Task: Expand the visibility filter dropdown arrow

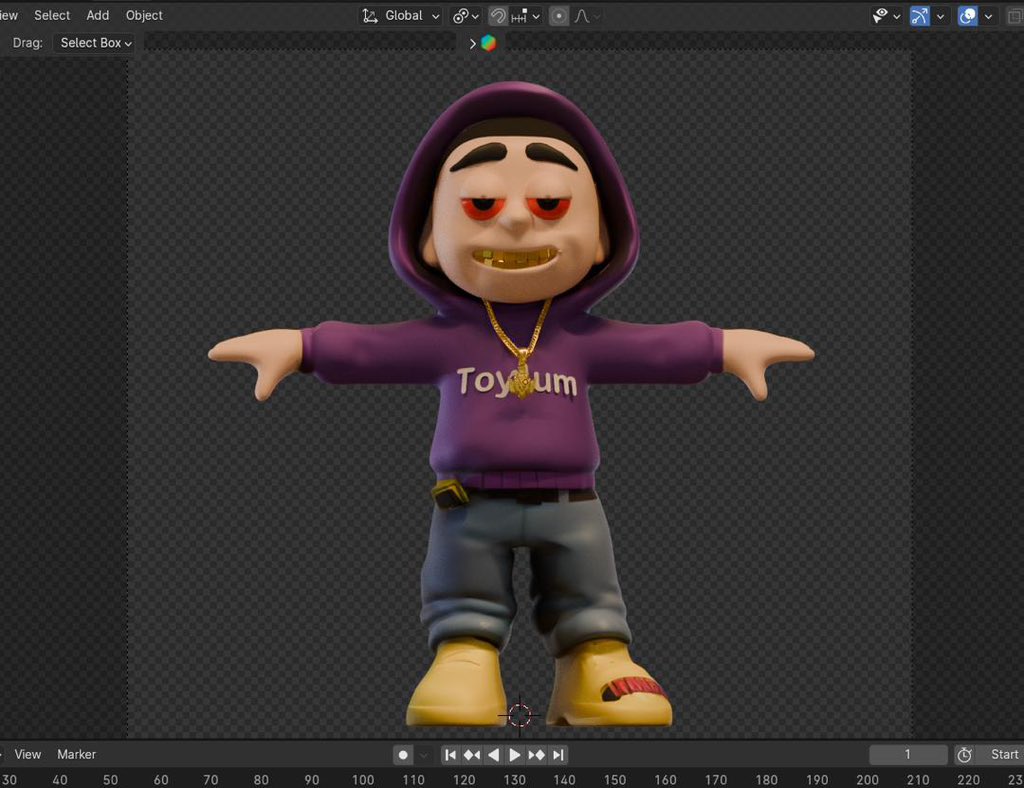Action: point(897,16)
